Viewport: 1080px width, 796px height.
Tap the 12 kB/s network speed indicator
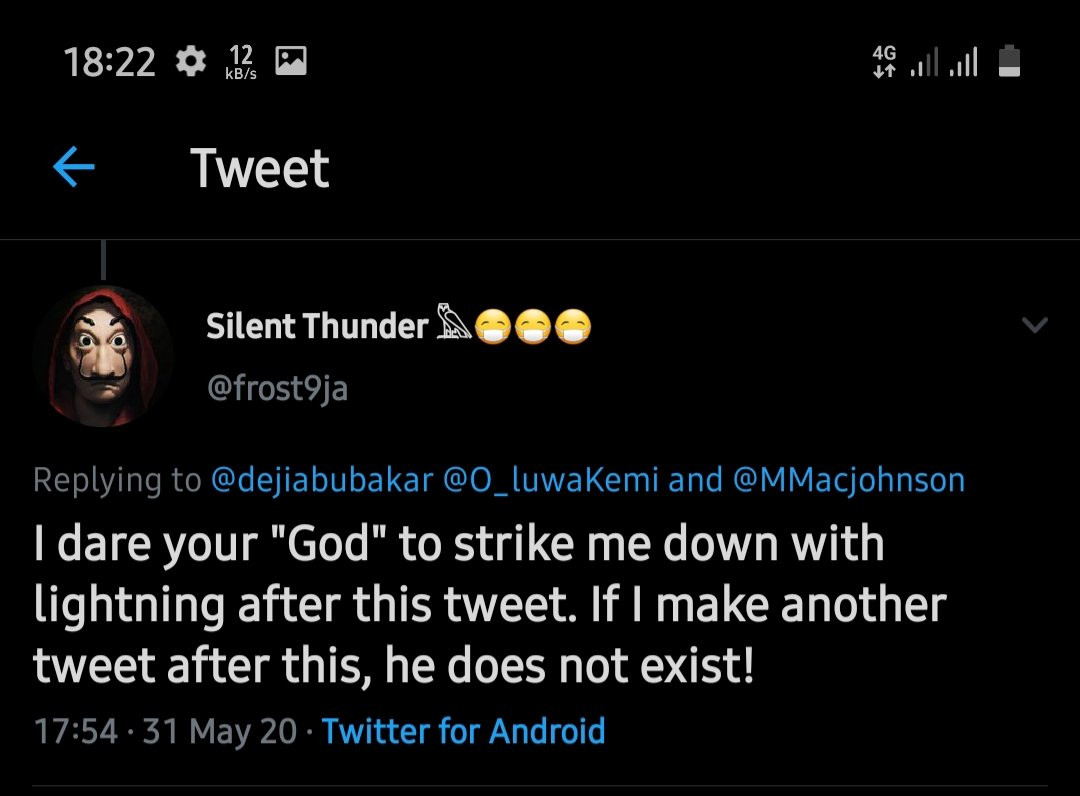click(241, 63)
